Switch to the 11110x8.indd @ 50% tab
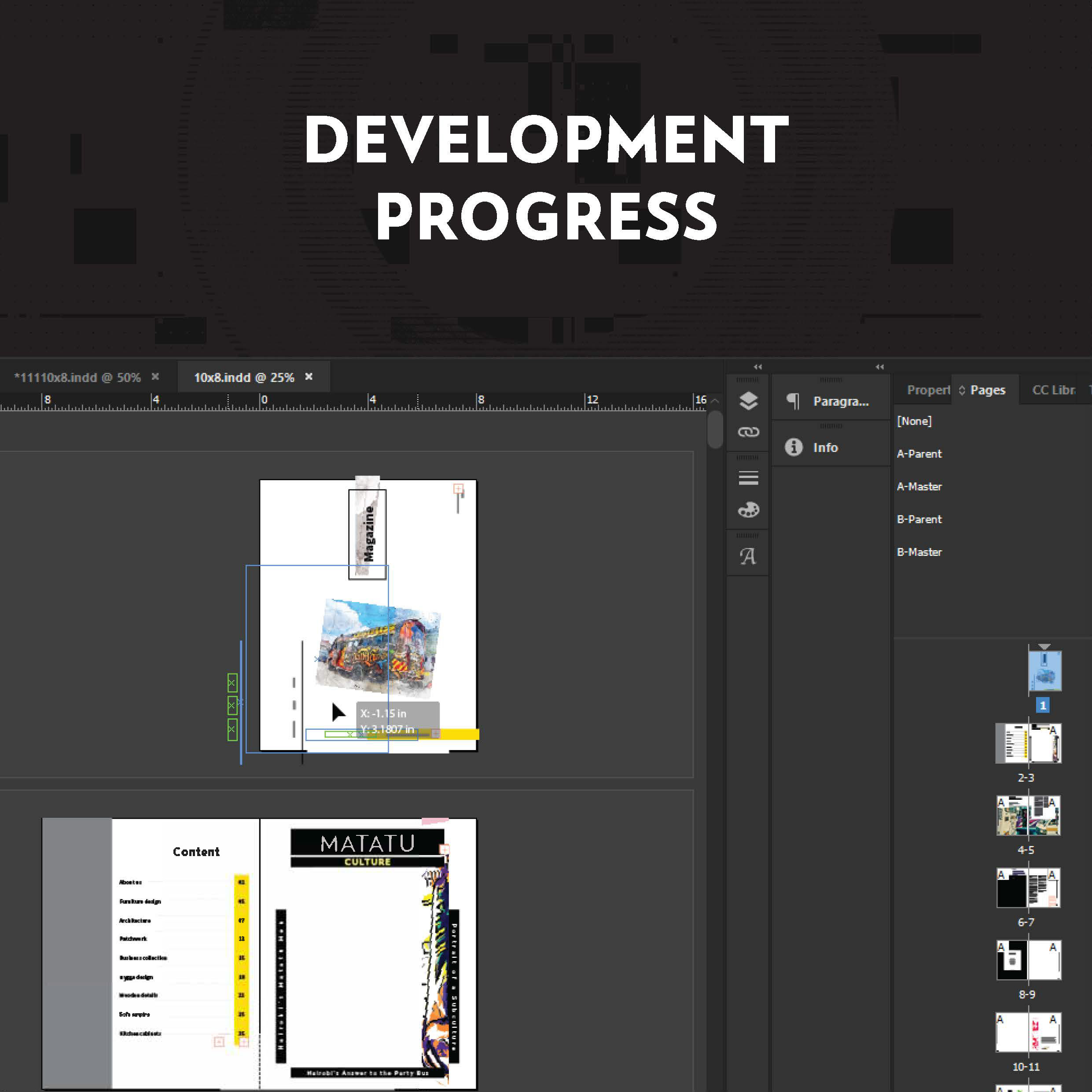 click(77, 378)
